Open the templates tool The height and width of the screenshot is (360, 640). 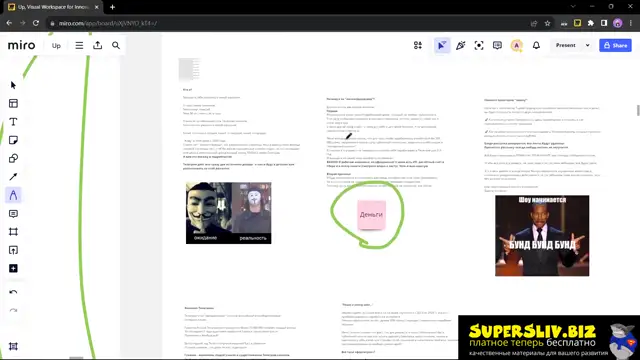coord(13,103)
